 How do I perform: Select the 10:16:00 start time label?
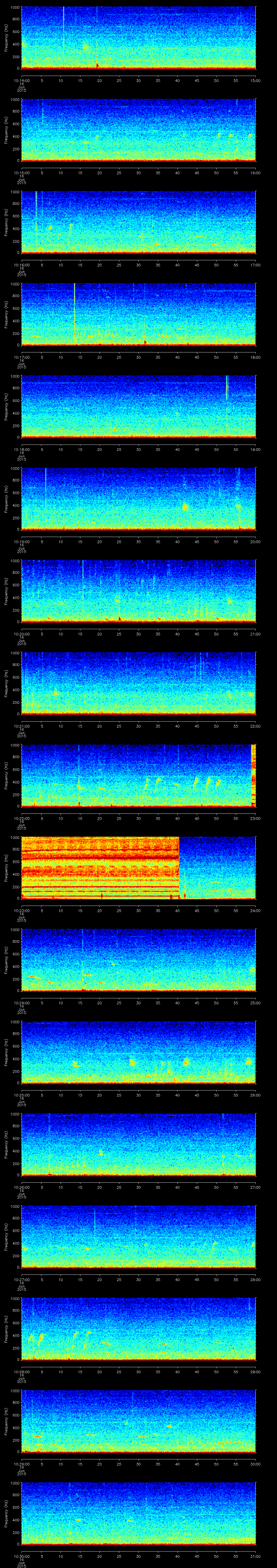[21, 265]
